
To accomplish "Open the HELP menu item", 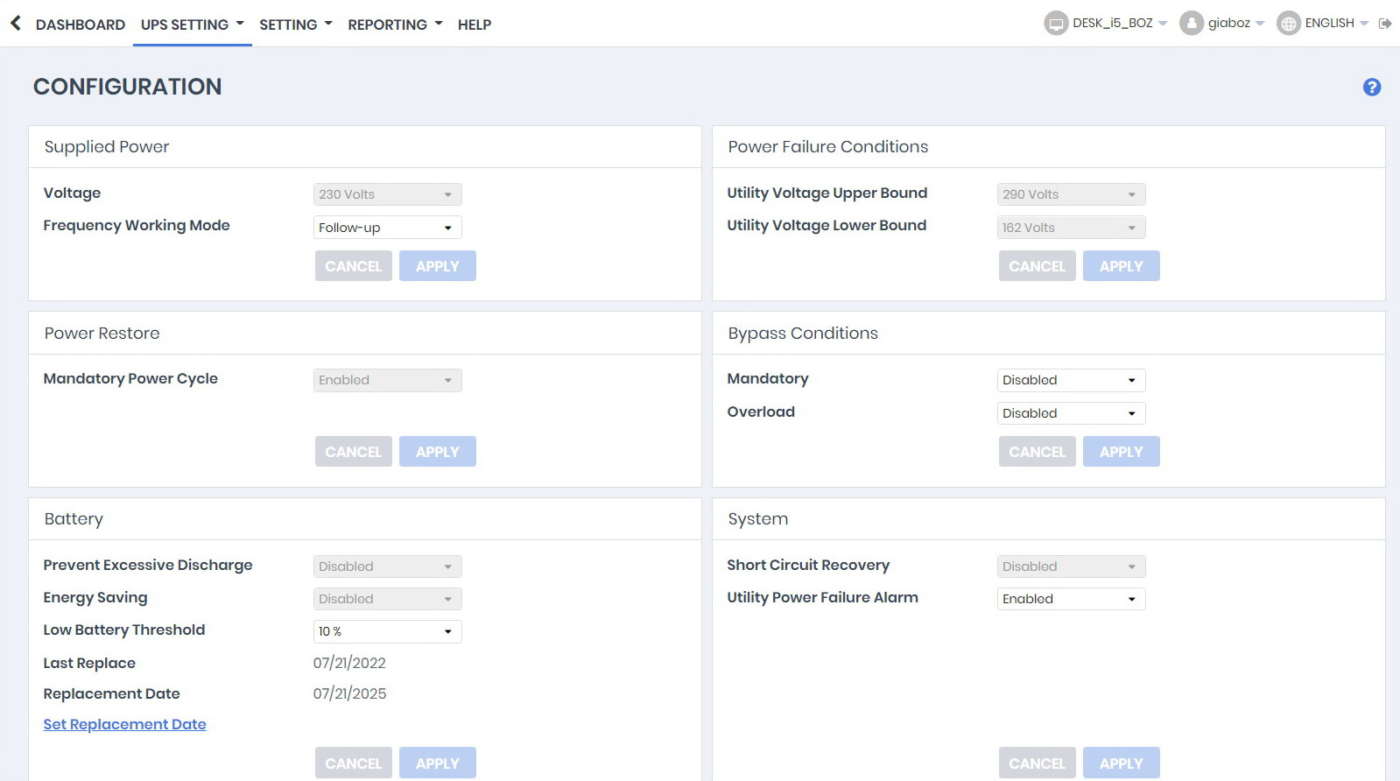I will click(474, 24).
